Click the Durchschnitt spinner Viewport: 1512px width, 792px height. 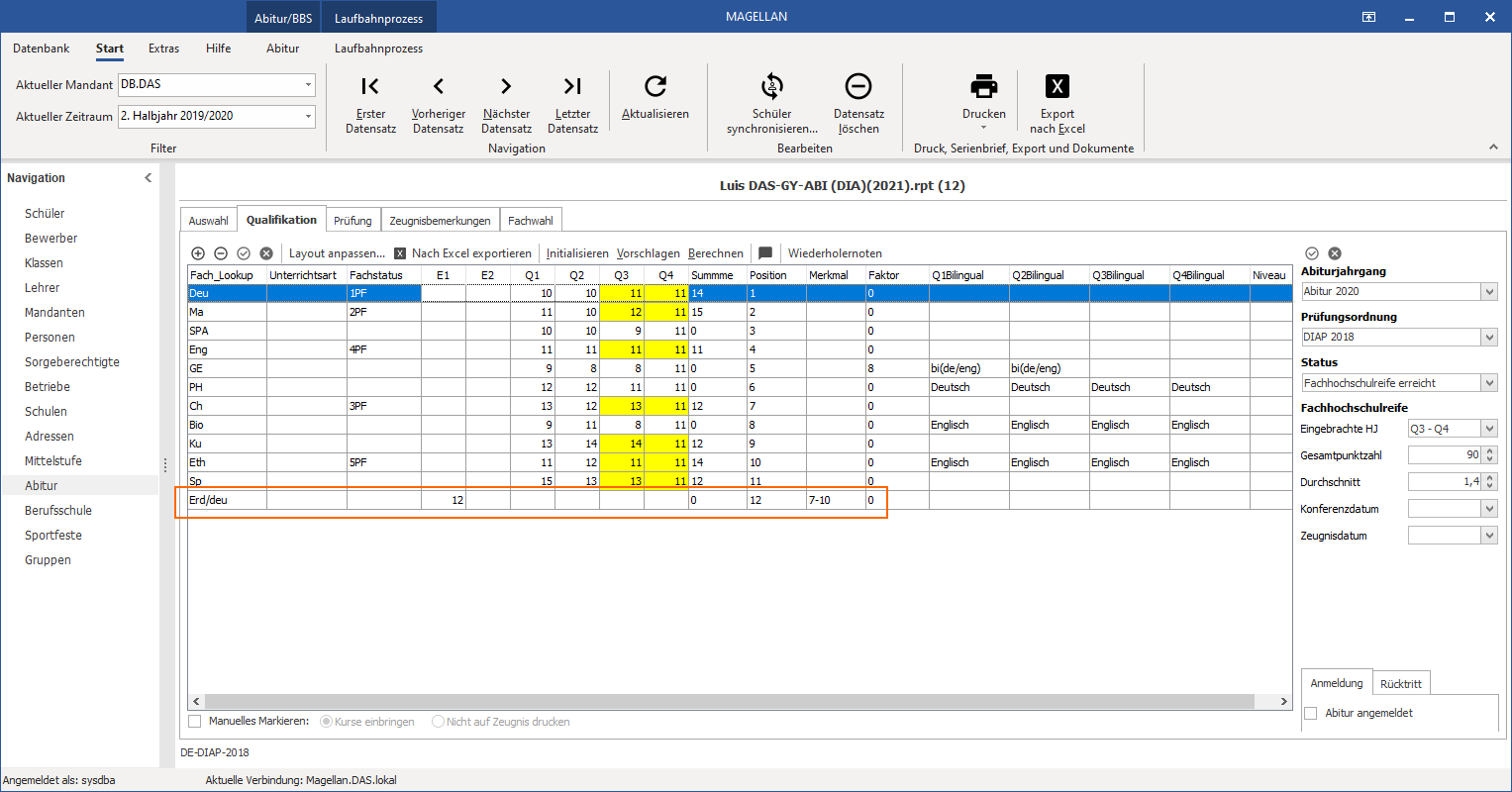1490,482
